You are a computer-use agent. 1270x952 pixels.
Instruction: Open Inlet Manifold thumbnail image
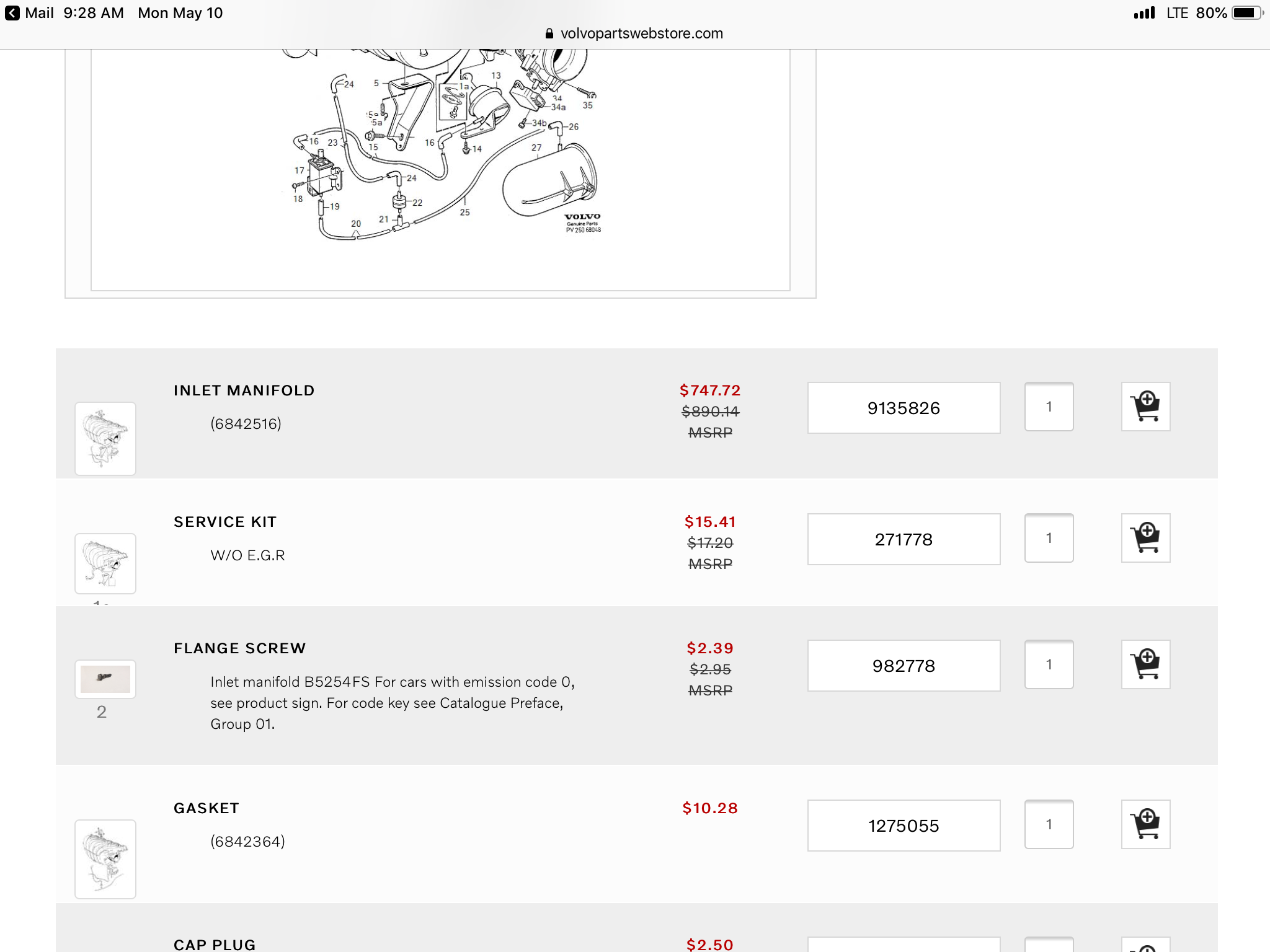[105, 438]
